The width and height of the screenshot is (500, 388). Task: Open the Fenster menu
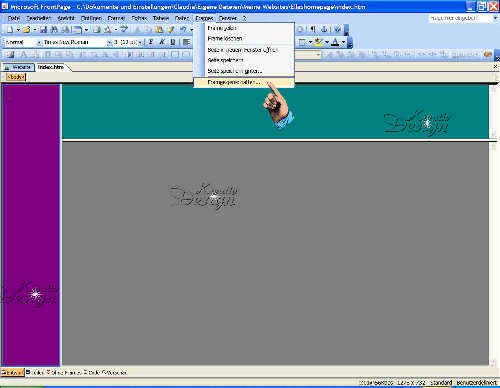(x=228, y=18)
